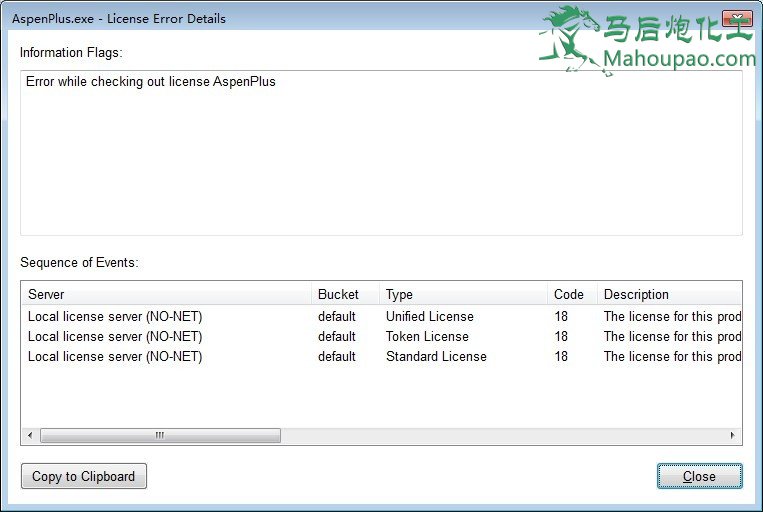The height and width of the screenshot is (512, 763).
Task: Click Local license server in Unified License row
Action: coord(115,316)
